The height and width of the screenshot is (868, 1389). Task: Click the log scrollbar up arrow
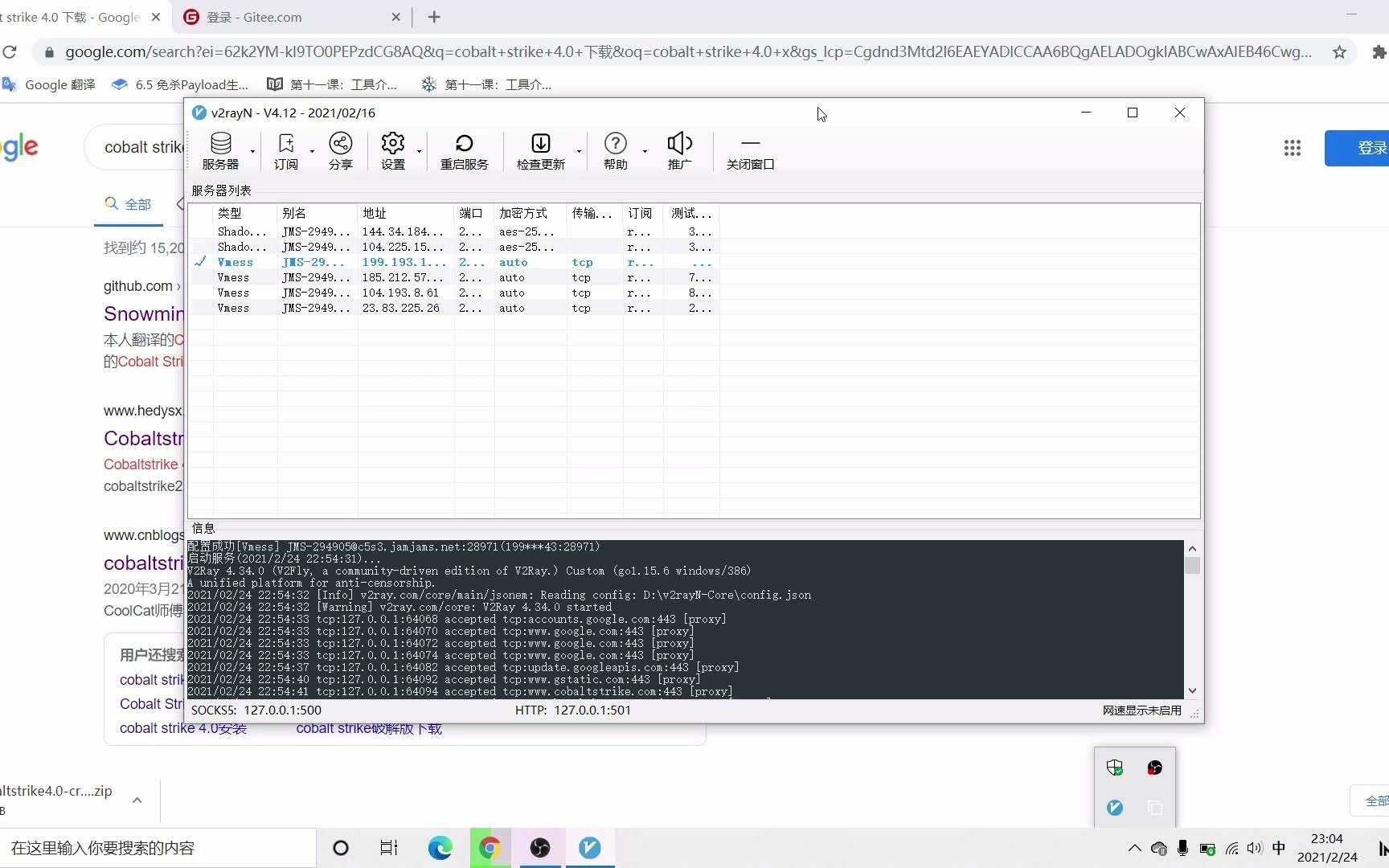tap(1192, 548)
